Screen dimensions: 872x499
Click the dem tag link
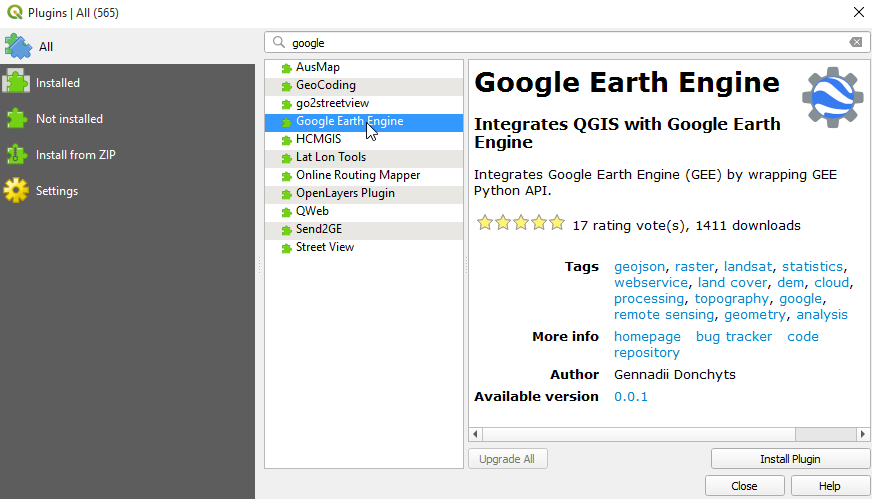click(x=790, y=283)
